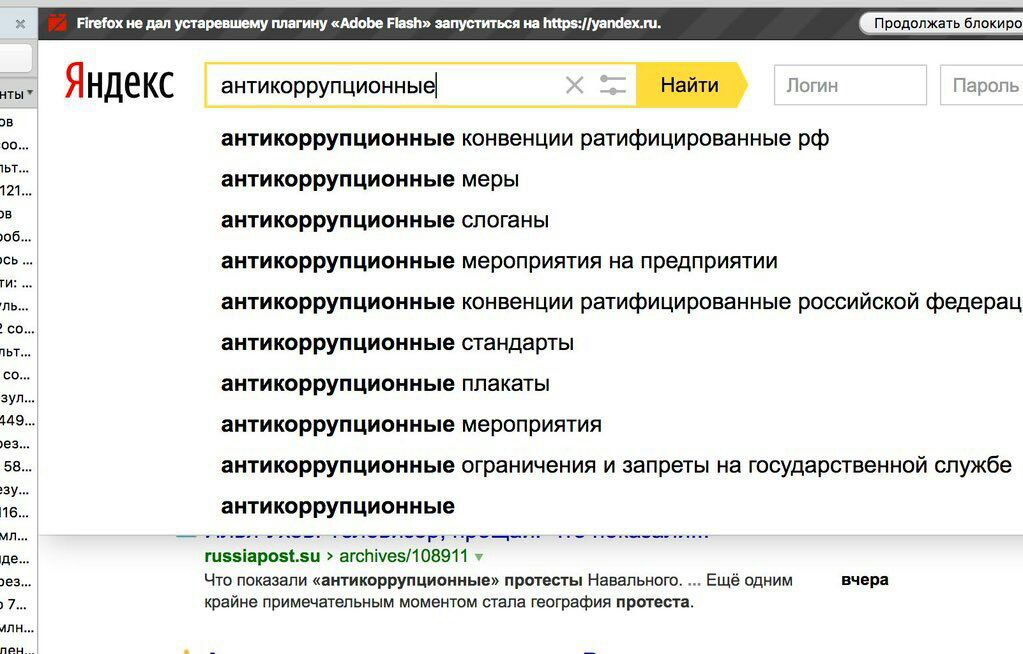1023x654 pixels.
Task: Select suggestion антикоррупционные меры
Action: click(370, 179)
